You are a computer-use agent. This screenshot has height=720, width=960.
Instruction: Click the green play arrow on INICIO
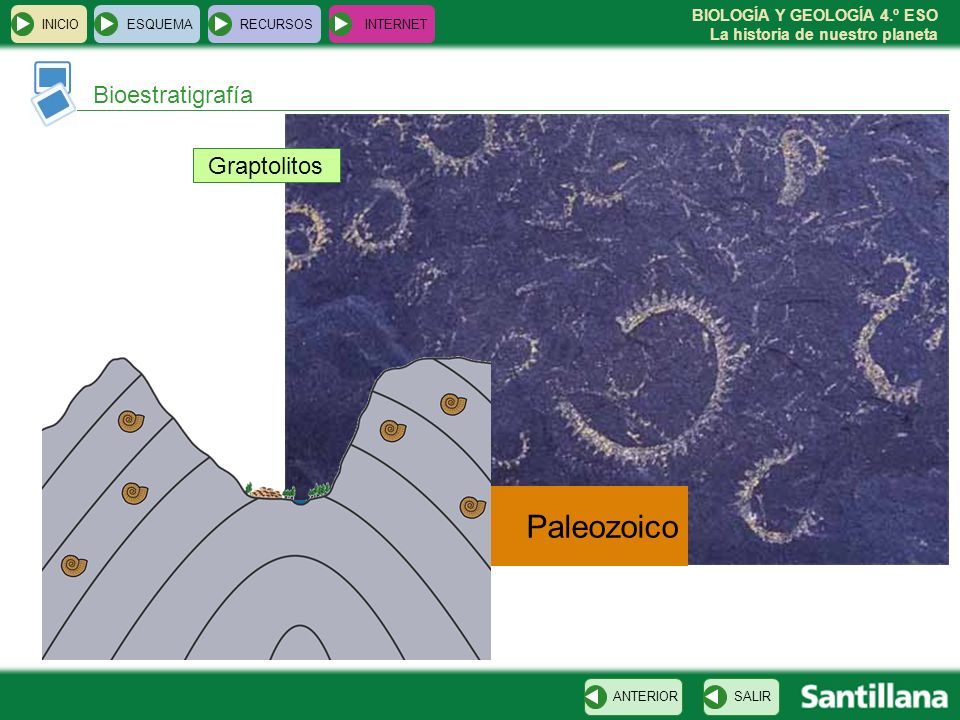pyautogui.click(x=23, y=24)
